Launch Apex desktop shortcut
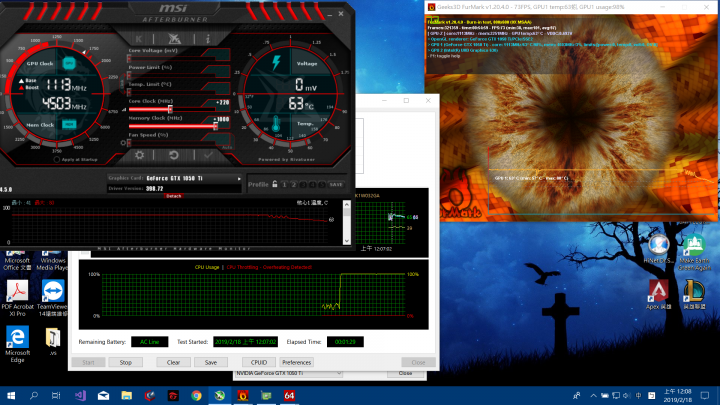 pos(658,294)
